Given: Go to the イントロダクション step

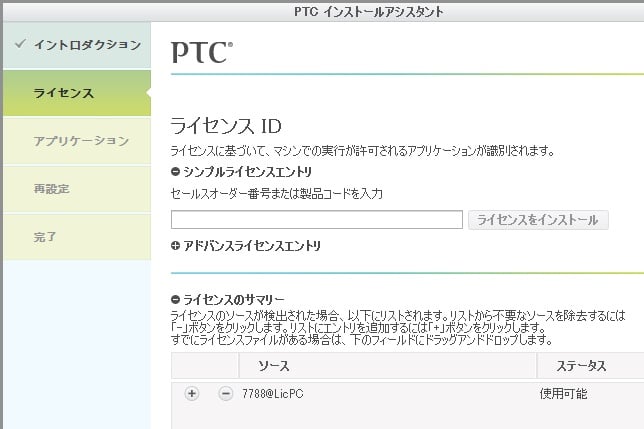Looking at the screenshot, I should tap(87, 45).
